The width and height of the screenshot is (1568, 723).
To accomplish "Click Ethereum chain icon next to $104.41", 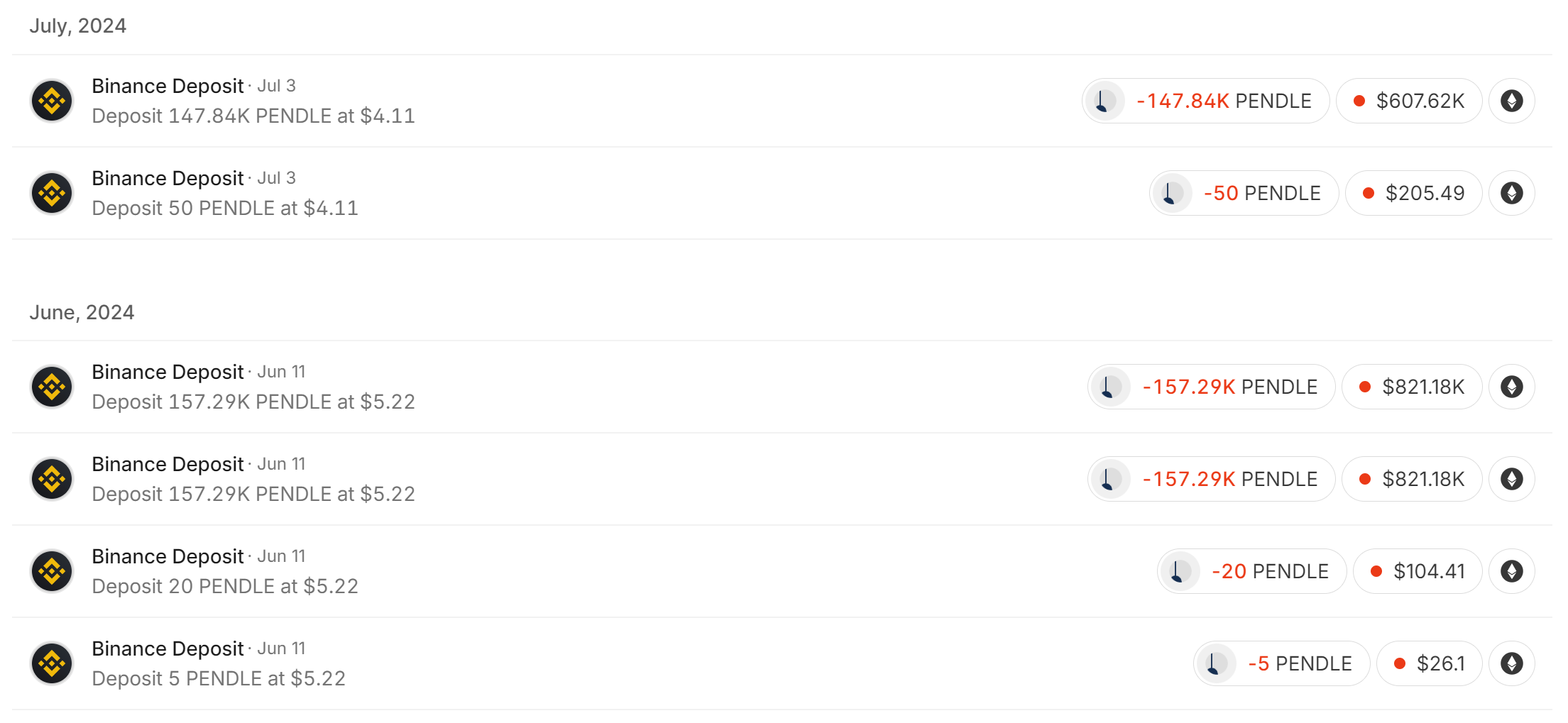I will (x=1511, y=571).
